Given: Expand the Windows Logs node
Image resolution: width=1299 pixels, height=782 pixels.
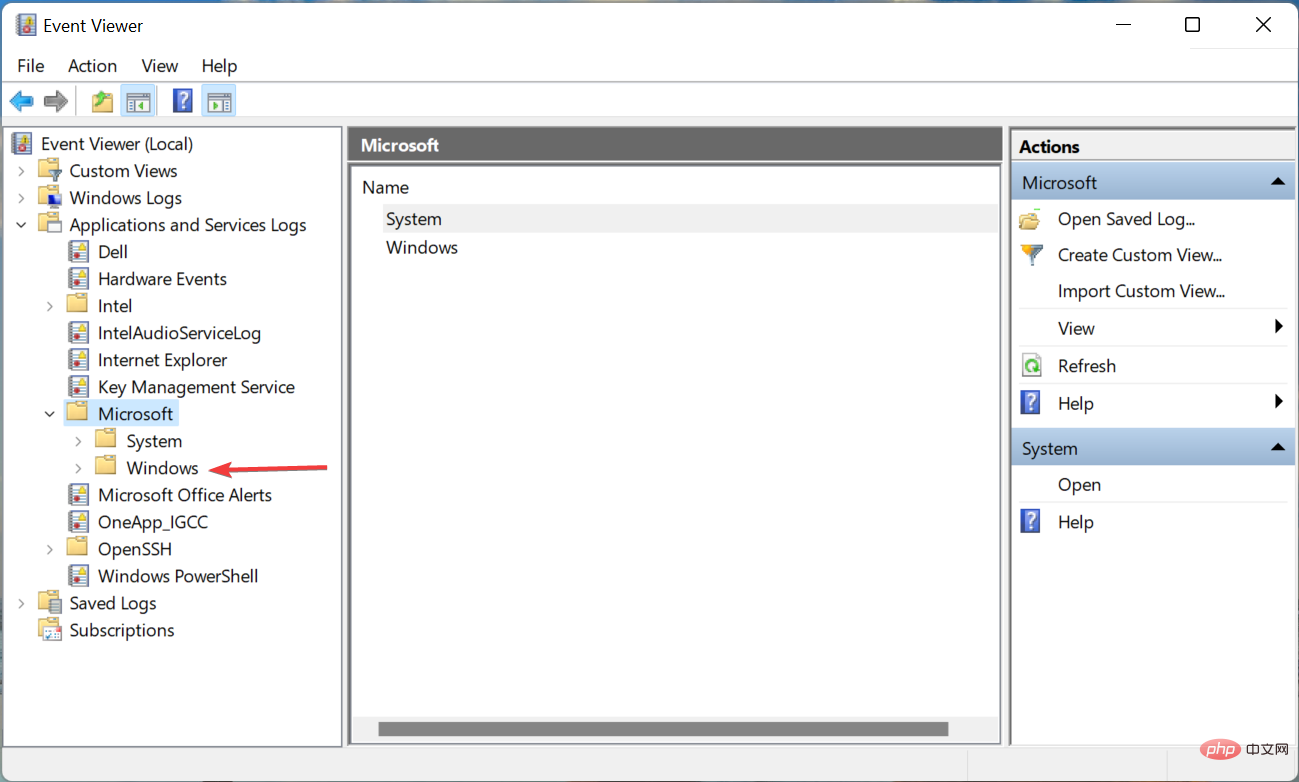Looking at the screenshot, I should [22, 198].
